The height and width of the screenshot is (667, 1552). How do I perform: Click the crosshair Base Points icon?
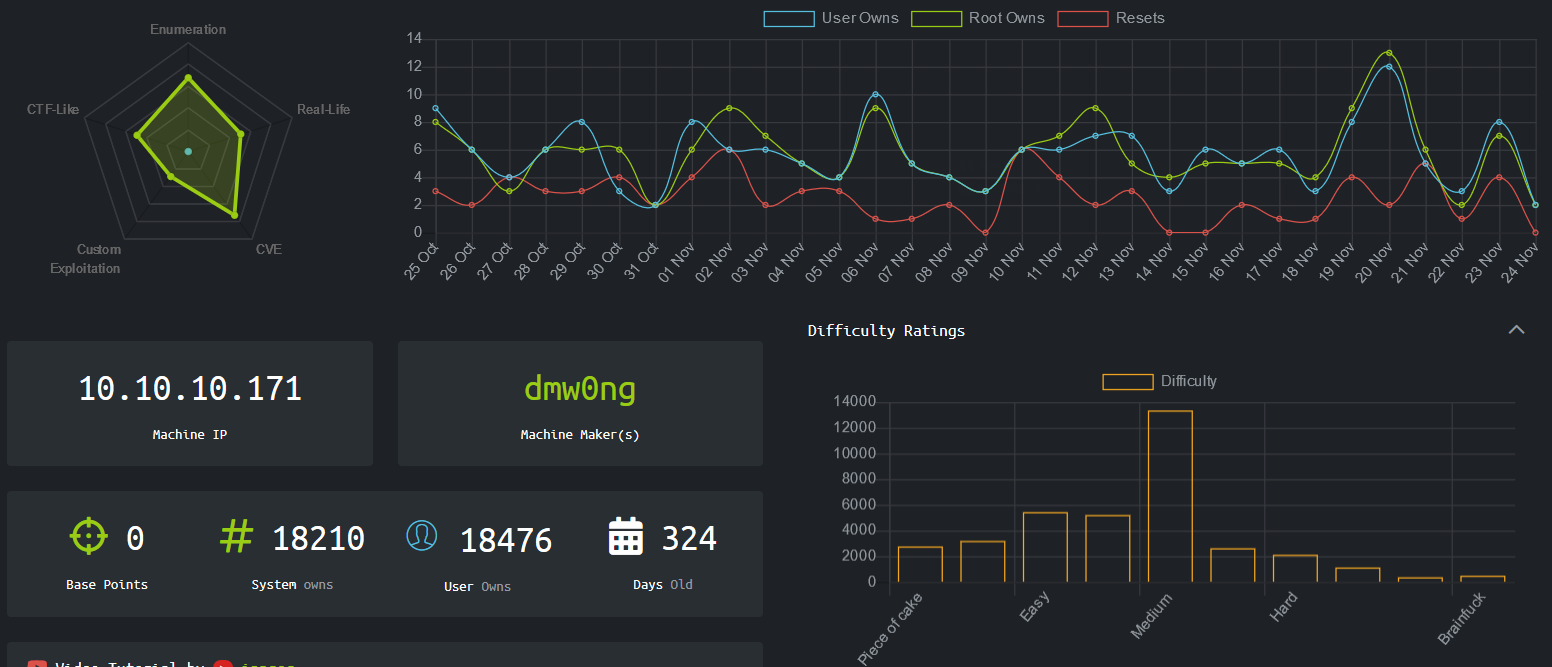pos(88,536)
